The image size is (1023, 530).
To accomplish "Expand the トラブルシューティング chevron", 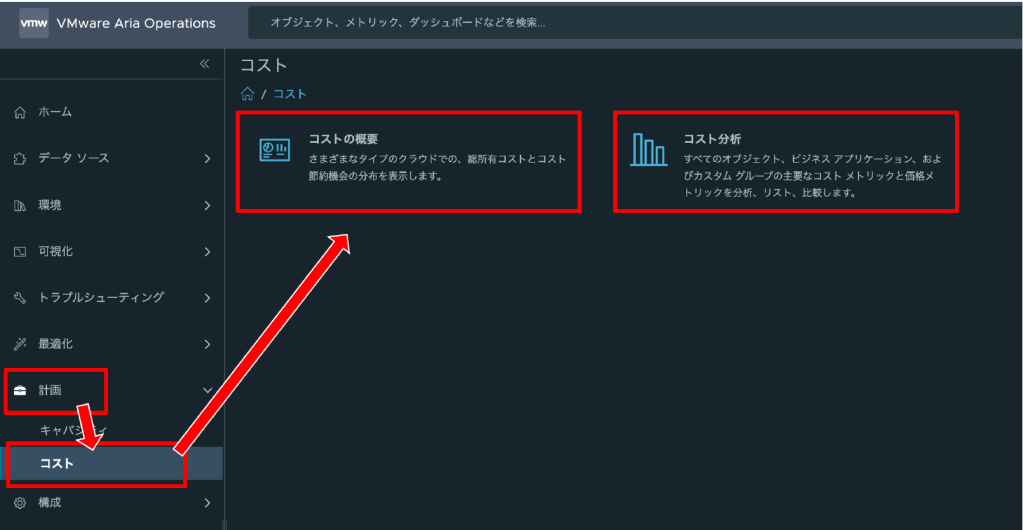I will [x=207, y=298].
